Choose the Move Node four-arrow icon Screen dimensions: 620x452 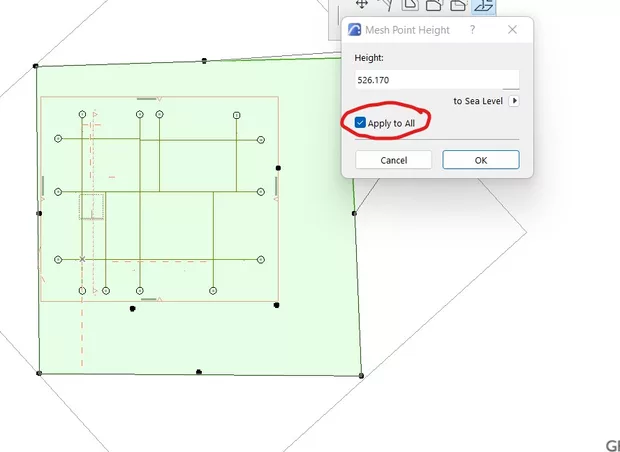click(362, 4)
